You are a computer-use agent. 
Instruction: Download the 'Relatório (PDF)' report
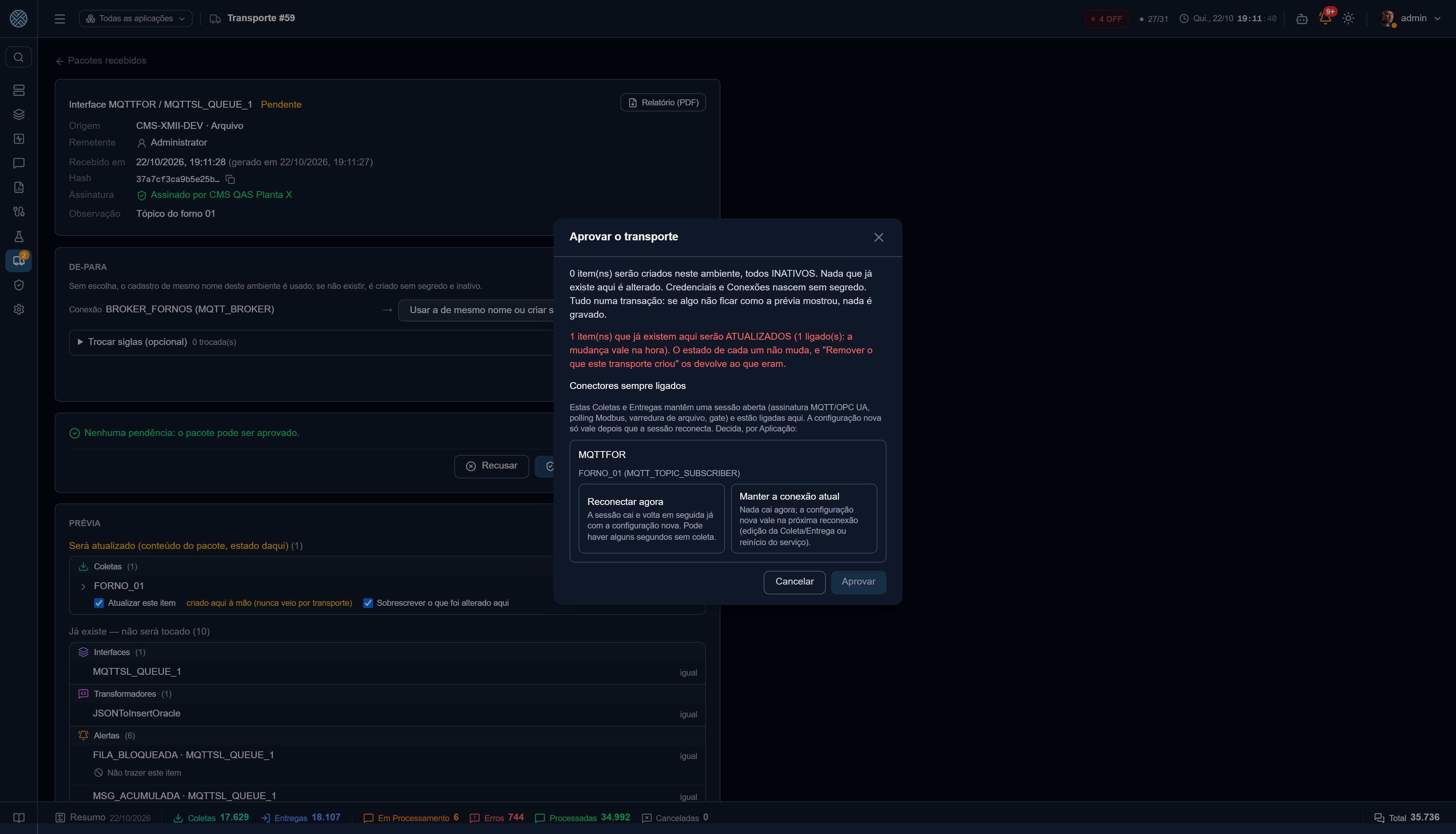click(x=663, y=102)
